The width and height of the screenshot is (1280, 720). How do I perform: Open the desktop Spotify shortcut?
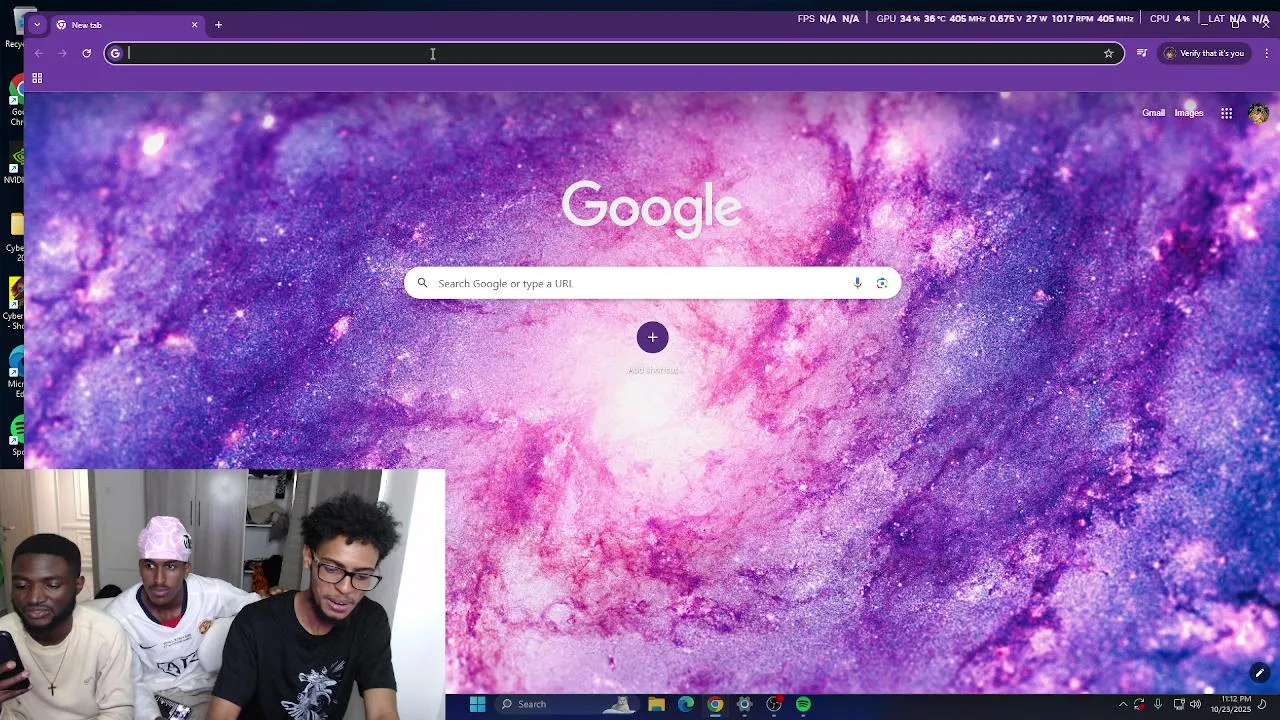pos(17,435)
